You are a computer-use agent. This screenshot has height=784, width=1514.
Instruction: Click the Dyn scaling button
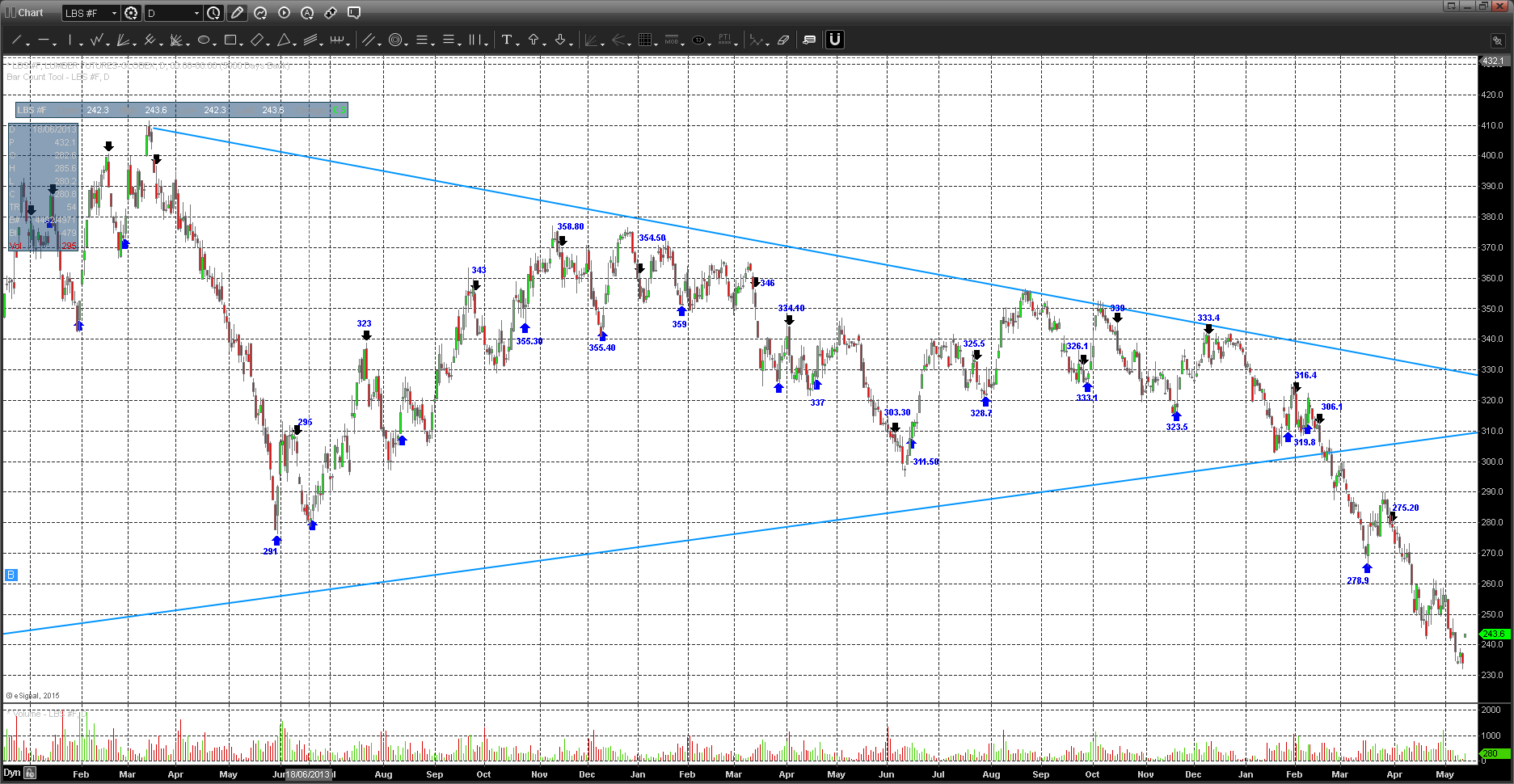[11, 773]
